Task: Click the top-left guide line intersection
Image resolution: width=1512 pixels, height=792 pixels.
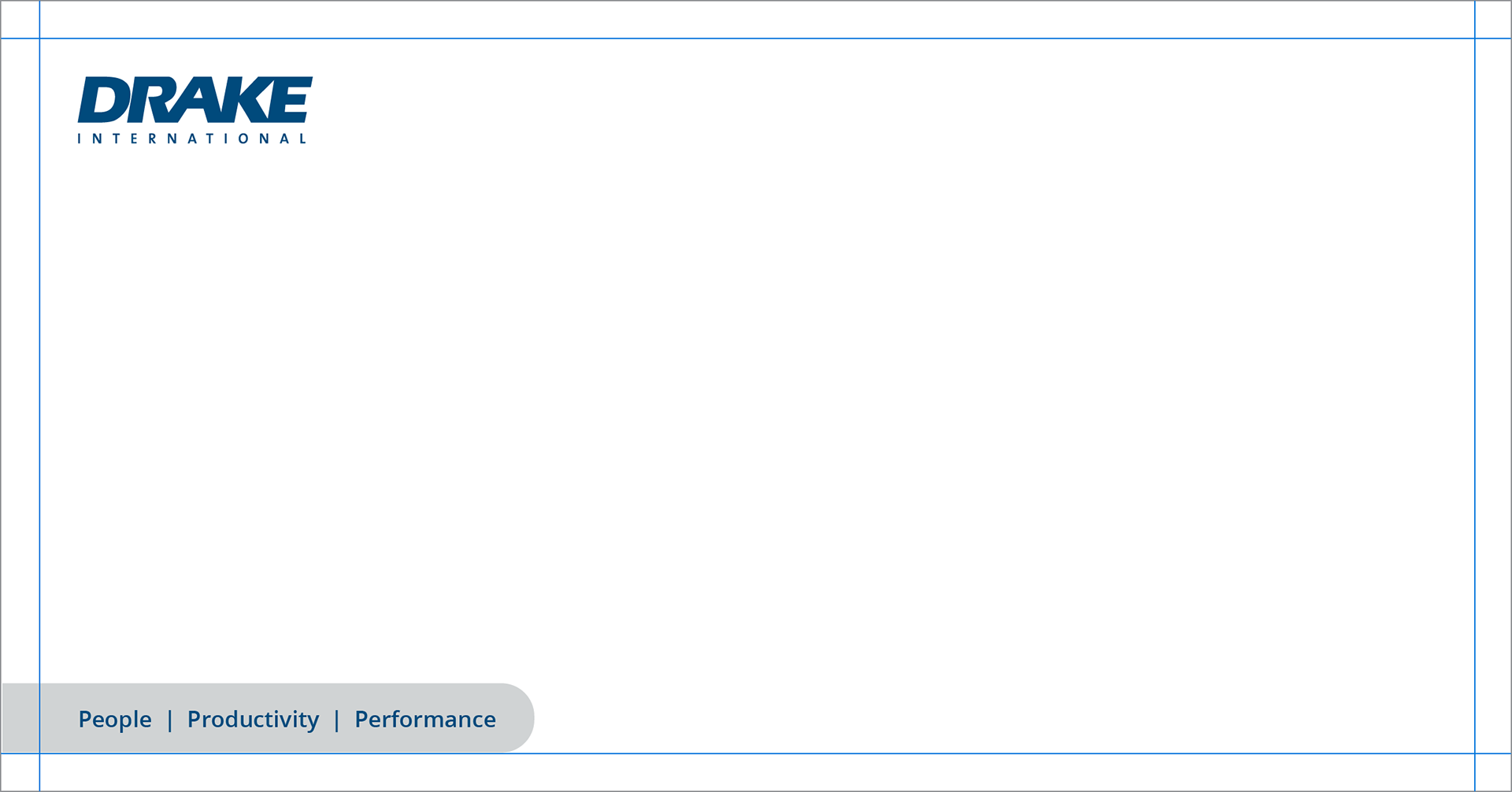Action: [39, 39]
